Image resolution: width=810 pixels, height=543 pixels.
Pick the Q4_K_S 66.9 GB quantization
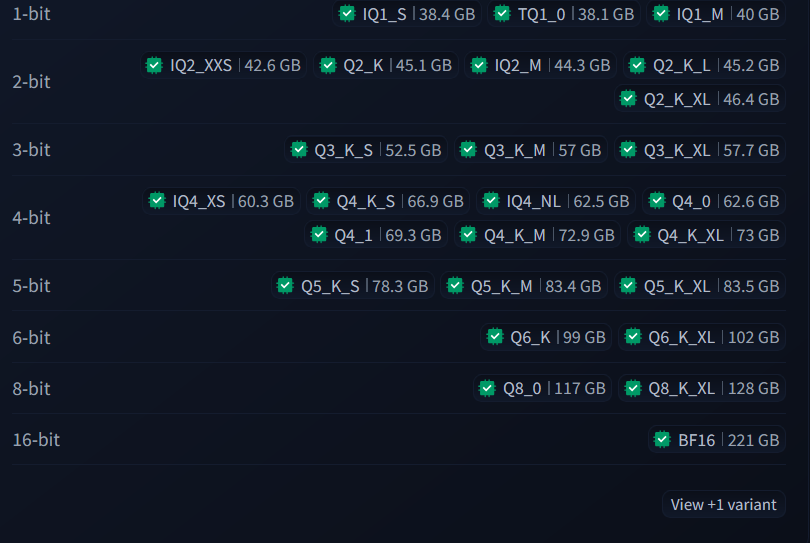tap(388, 200)
